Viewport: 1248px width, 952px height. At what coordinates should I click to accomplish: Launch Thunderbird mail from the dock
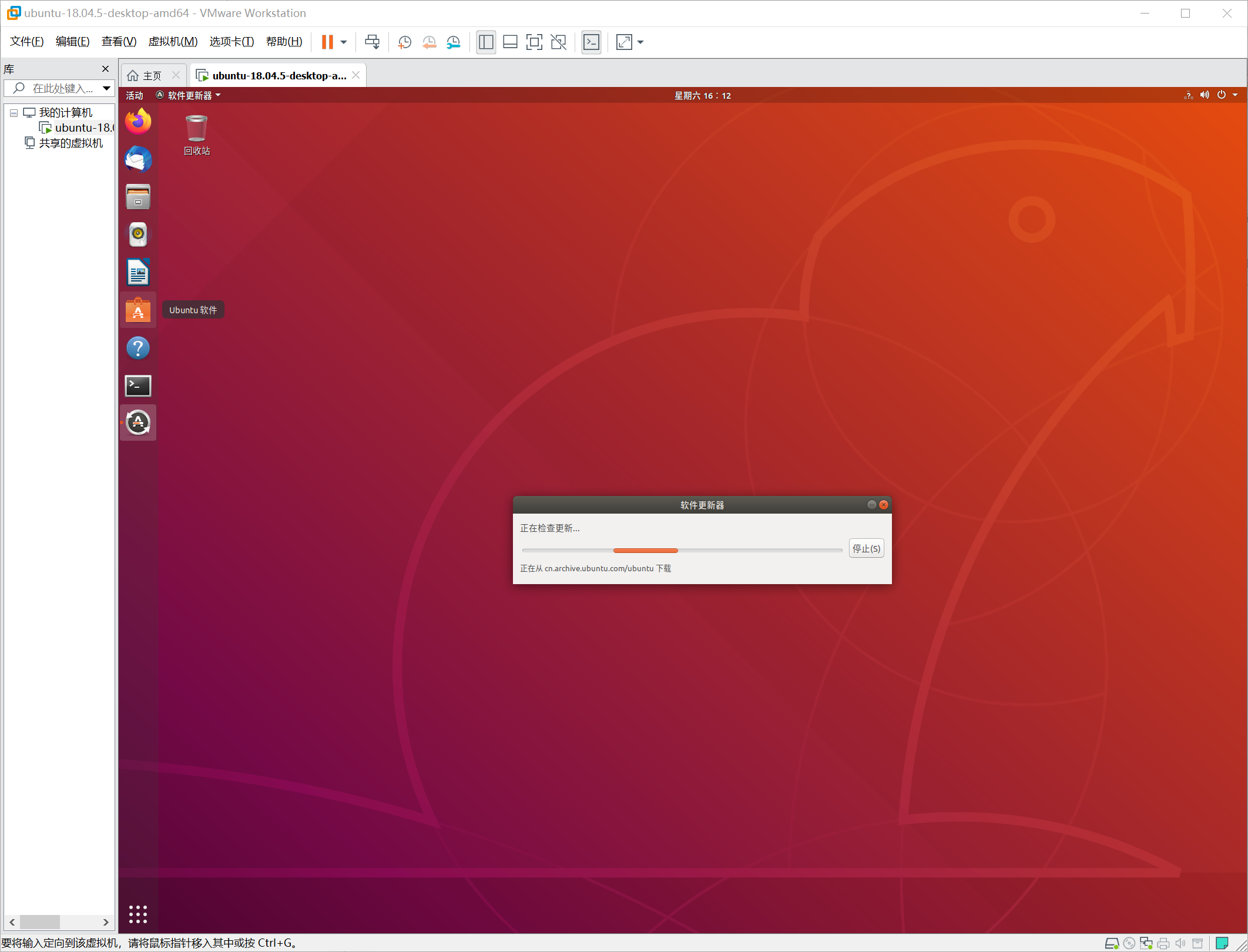(138, 159)
